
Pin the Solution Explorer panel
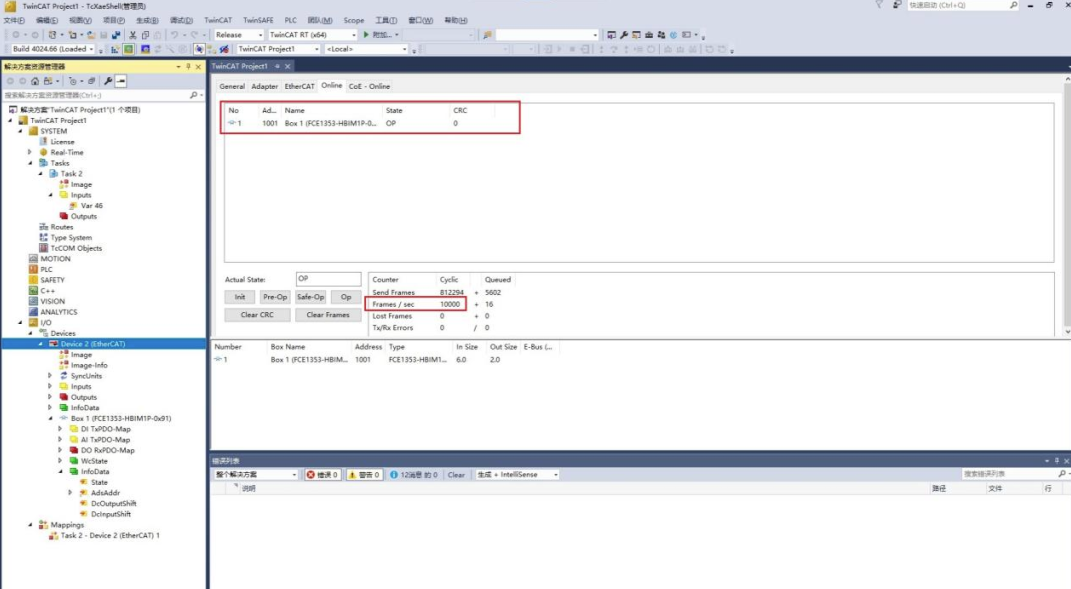point(189,66)
